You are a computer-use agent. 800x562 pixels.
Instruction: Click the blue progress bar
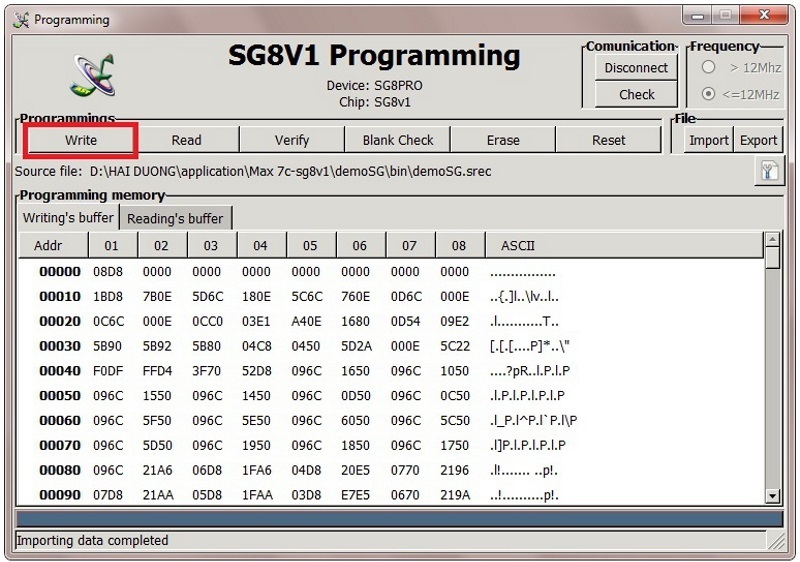pos(399,519)
